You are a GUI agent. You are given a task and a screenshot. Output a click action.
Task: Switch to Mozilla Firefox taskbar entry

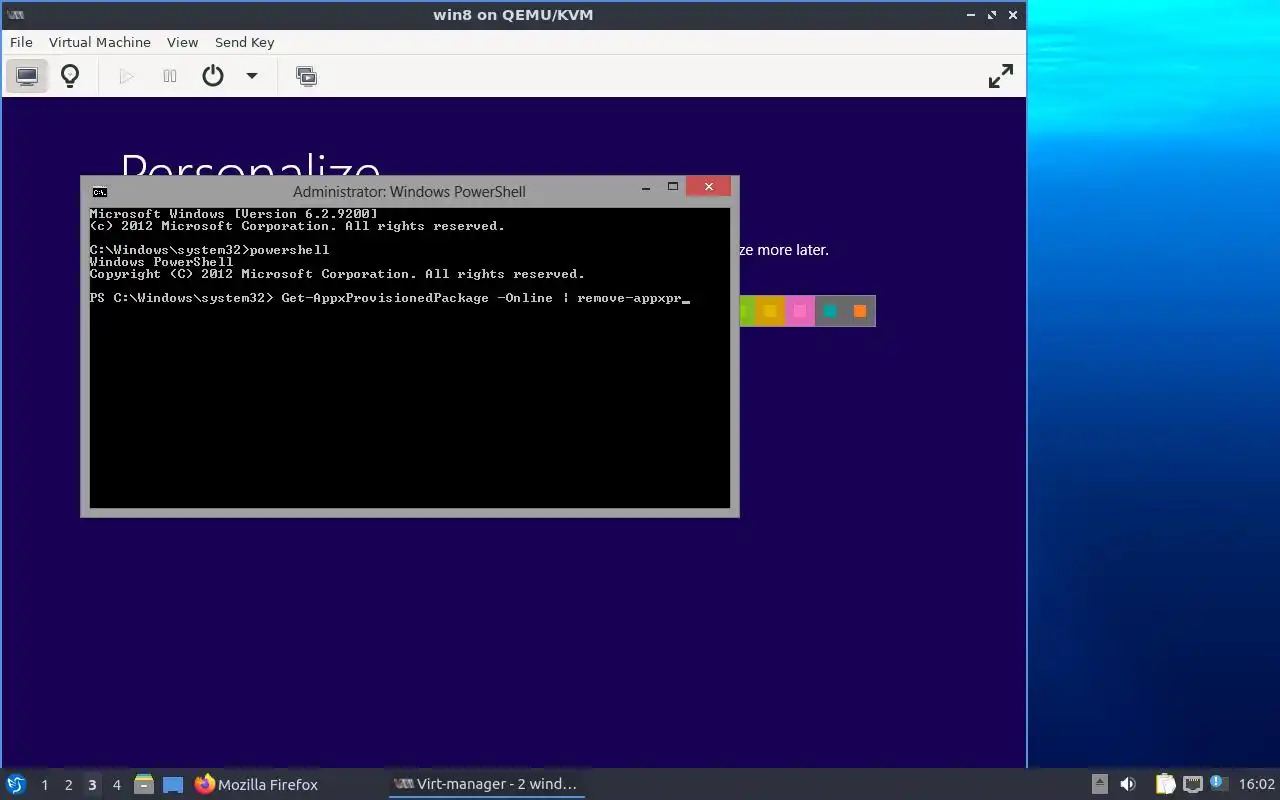click(256, 785)
